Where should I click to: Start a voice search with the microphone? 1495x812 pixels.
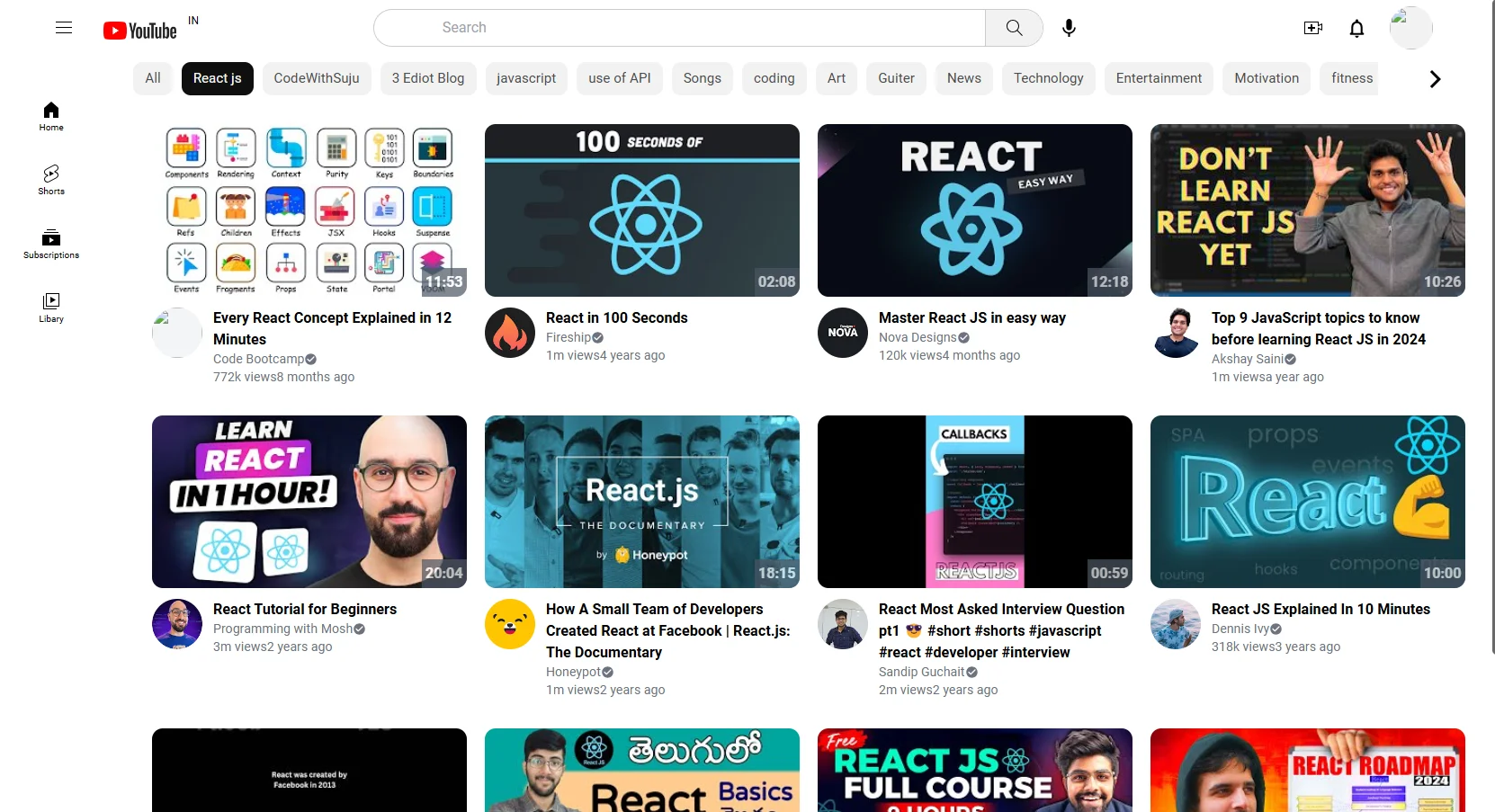coord(1069,28)
